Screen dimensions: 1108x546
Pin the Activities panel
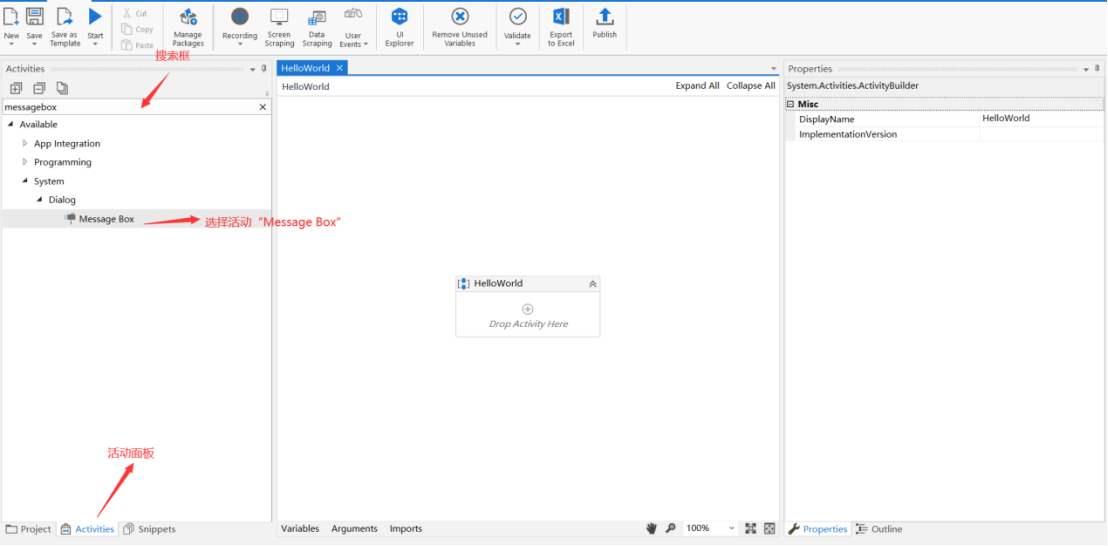click(x=264, y=69)
